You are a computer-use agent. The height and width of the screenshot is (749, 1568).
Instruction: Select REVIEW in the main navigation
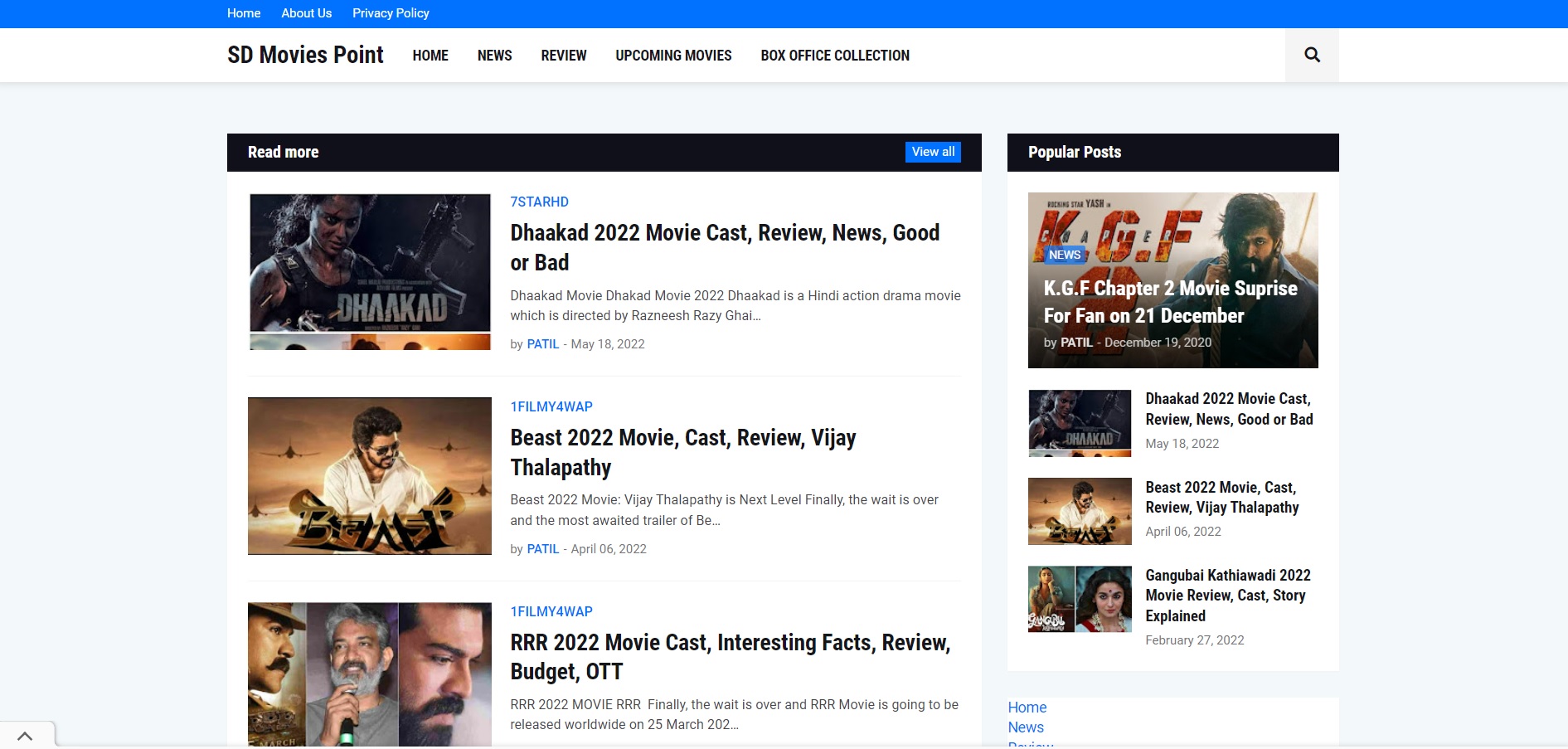[564, 56]
